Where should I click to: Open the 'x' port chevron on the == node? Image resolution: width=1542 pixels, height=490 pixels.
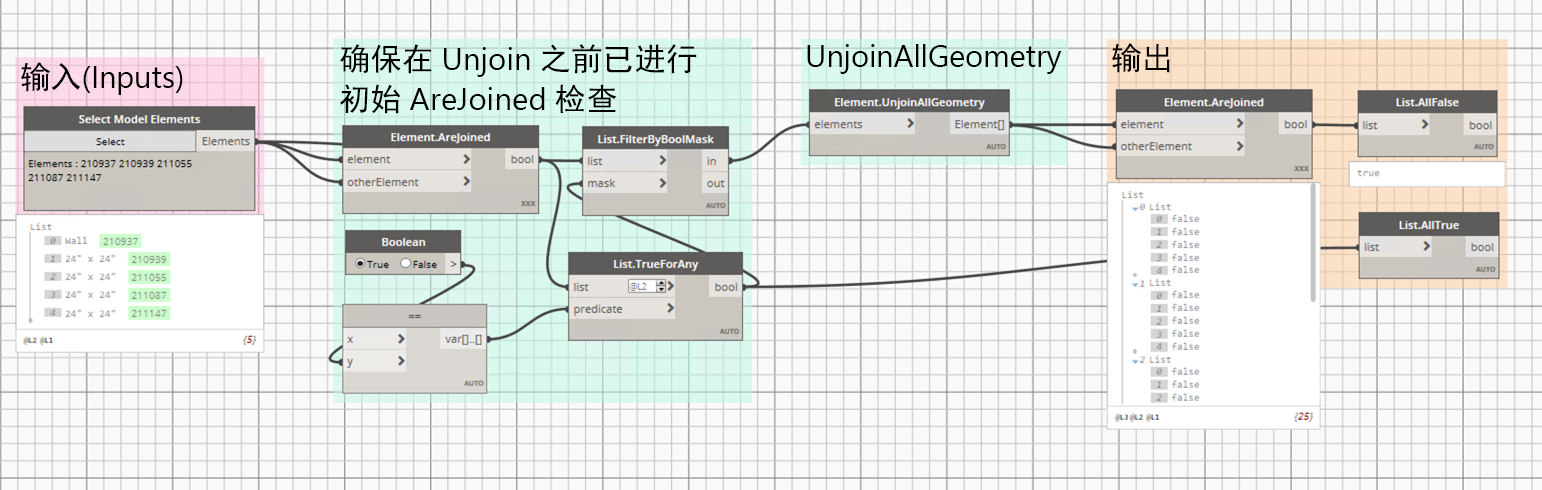point(401,339)
